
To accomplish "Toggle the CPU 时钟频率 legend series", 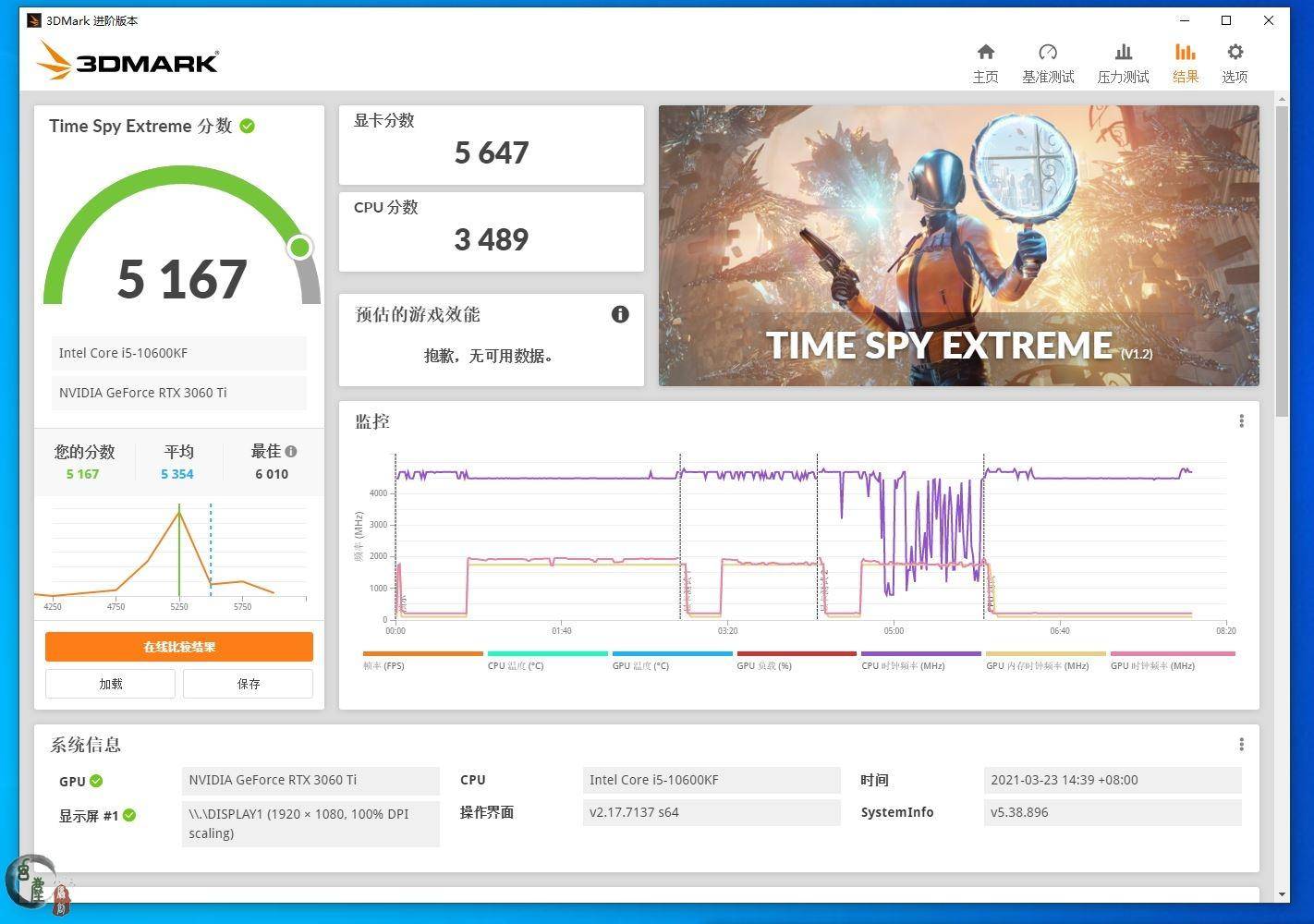I will (921, 661).
